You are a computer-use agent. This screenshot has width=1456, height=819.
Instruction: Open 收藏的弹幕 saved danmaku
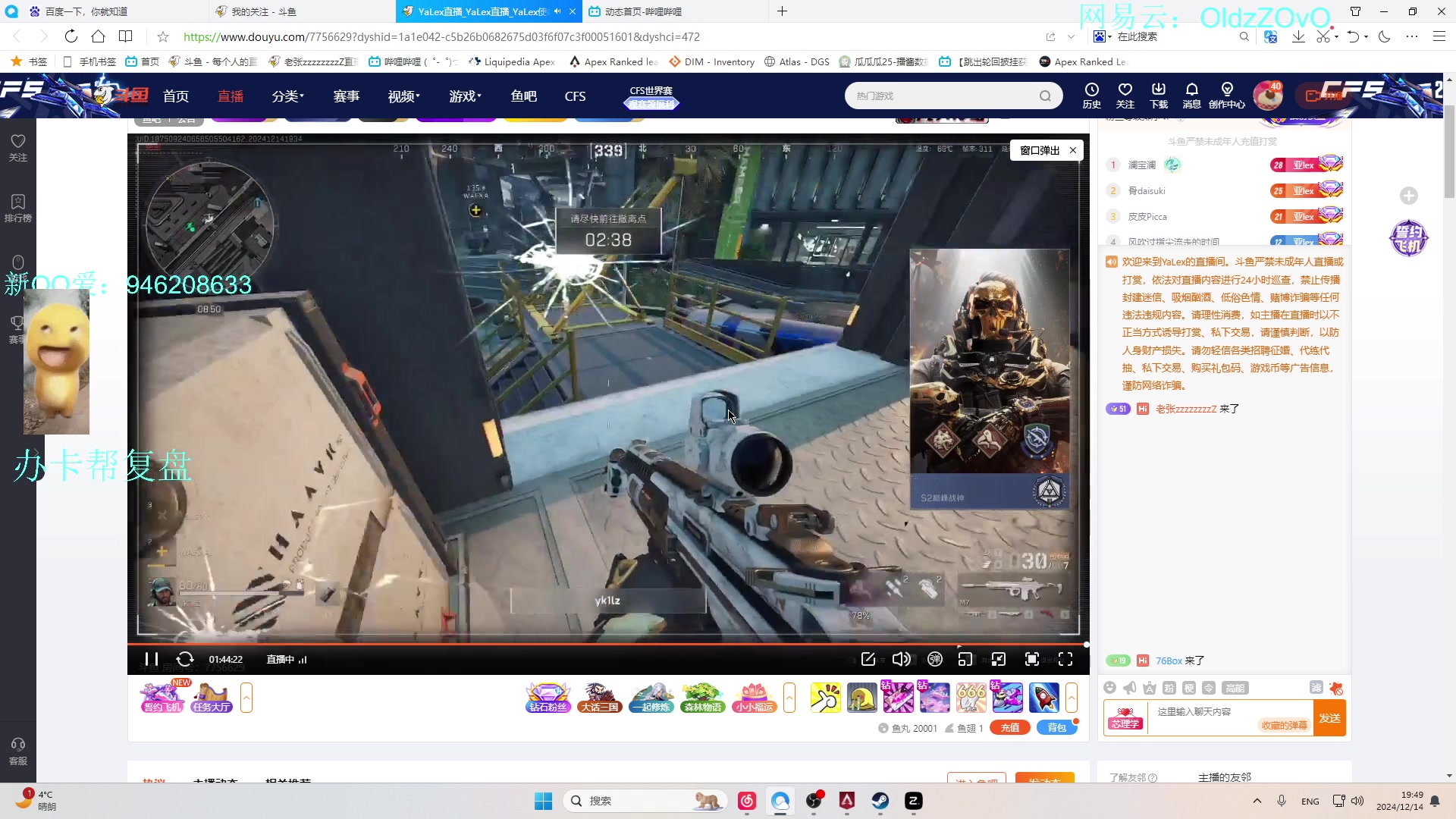(1284, 725)
